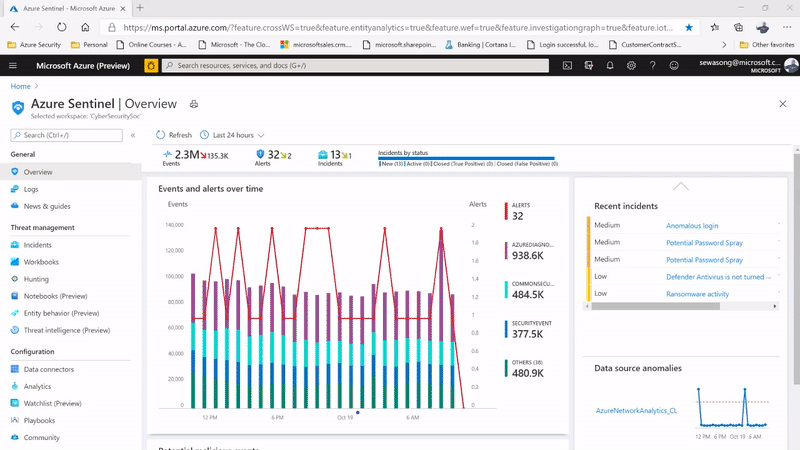Open Cloud Shell from the top bar
Image resolution: width=800 pixels, height=450 pixels.
click(567, 66)
